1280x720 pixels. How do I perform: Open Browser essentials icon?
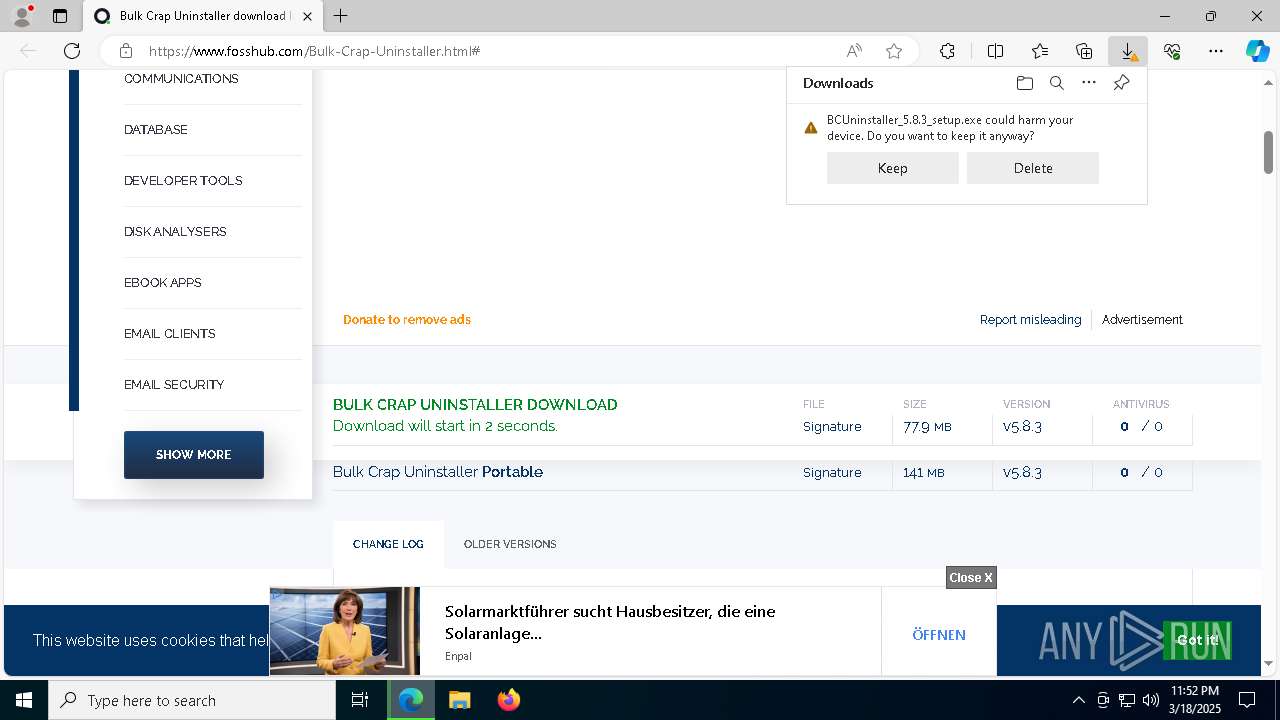click(x=1172, y=51)
